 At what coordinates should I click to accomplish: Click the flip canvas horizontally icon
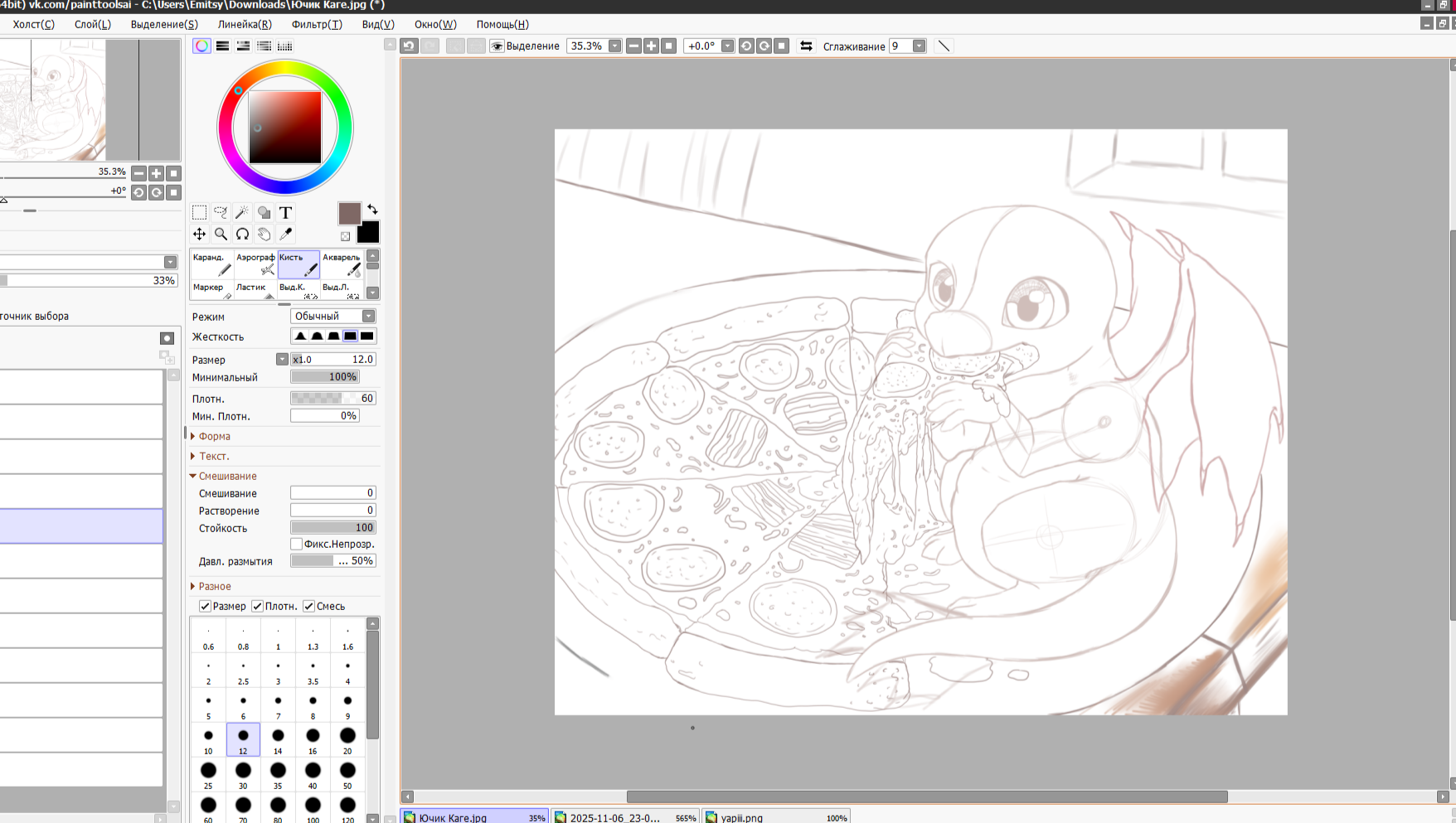coord(806,46)
